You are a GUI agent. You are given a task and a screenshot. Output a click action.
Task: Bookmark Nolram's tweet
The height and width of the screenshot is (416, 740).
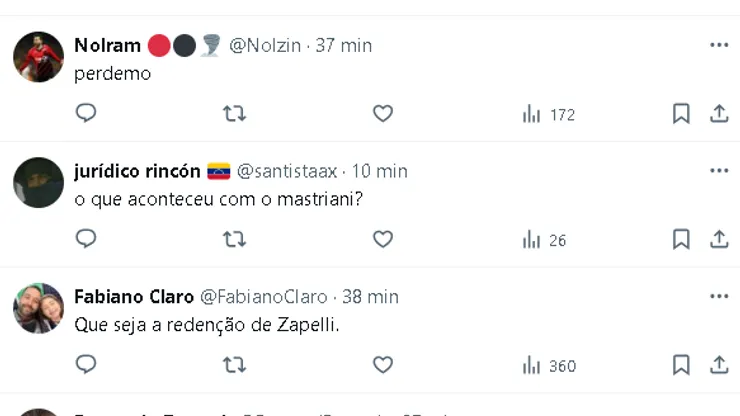681,114
